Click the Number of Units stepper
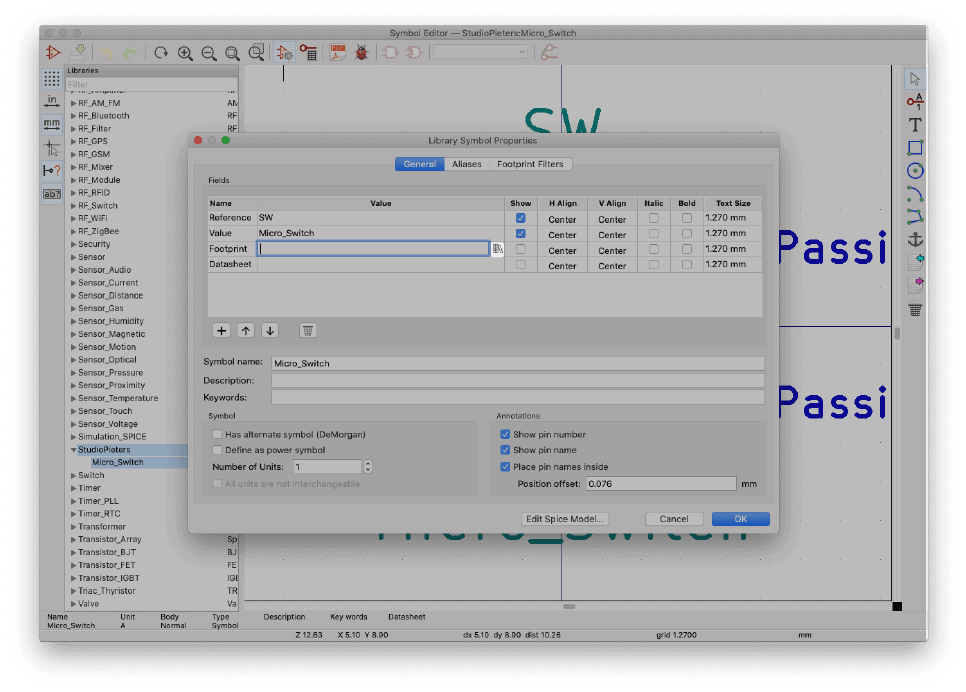This screenshot has width=966, height=692. click(x=368, y=466)
